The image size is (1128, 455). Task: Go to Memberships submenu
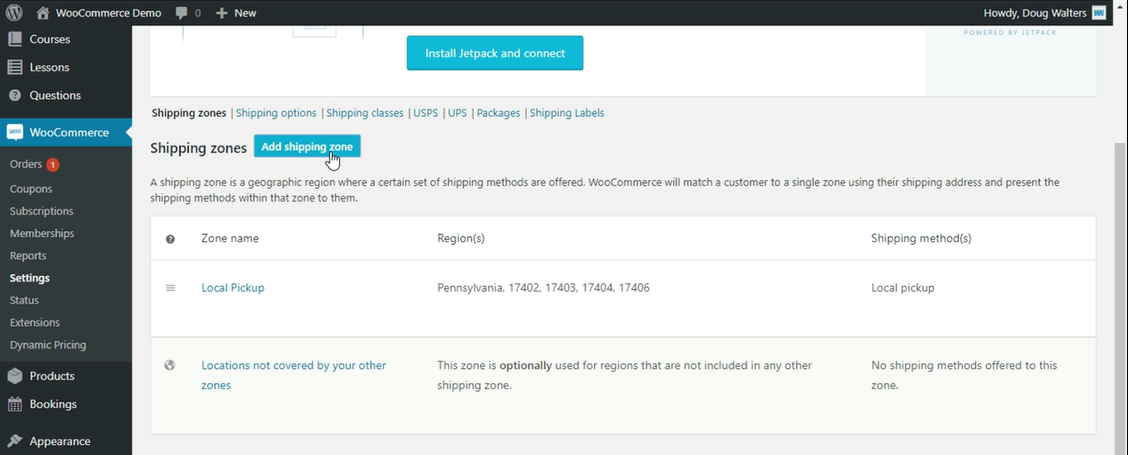tap(42, 233)
